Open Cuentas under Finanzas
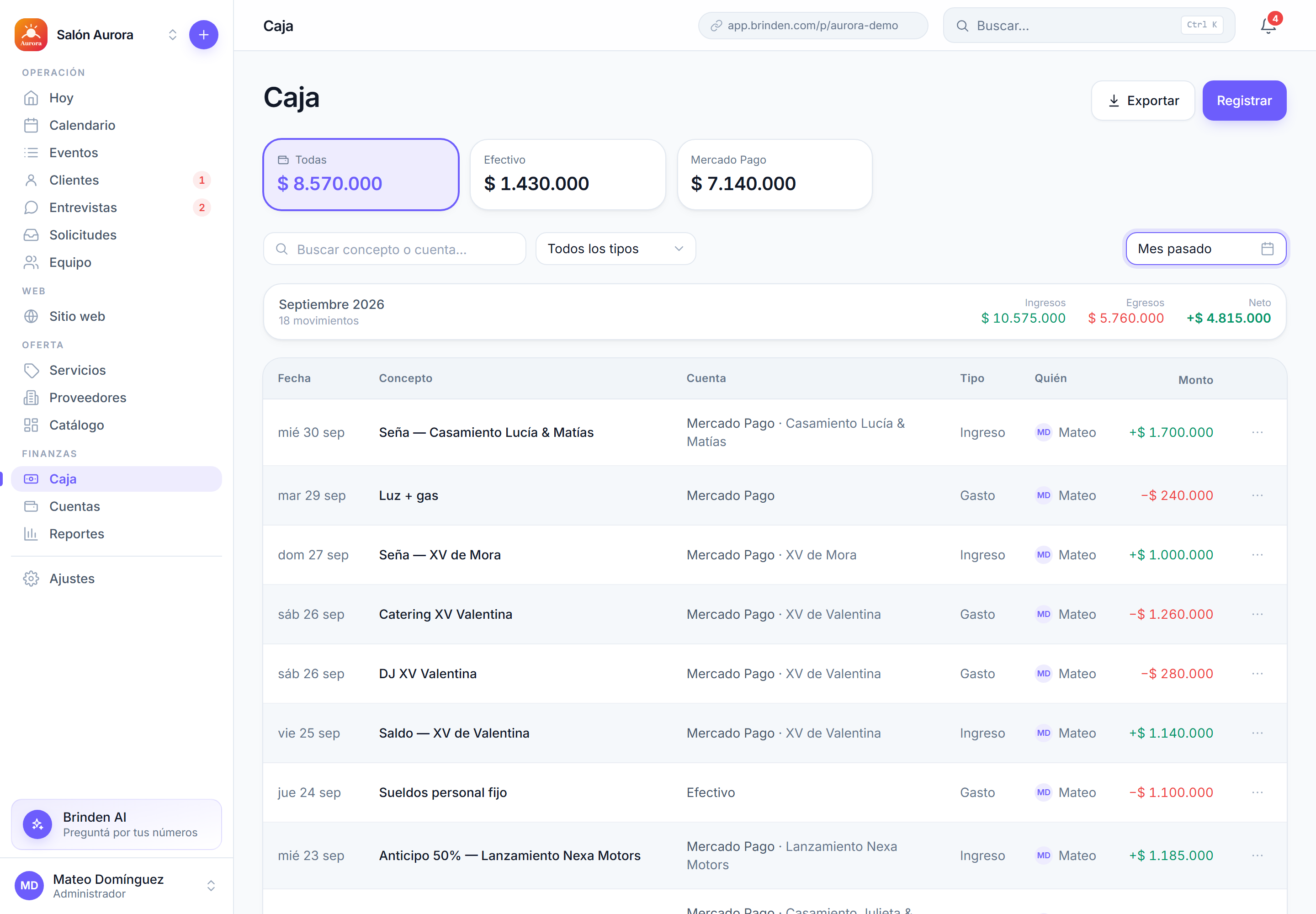Image resolution: width=1316 pixels, height=914 pixels. [x=116, y=507]
